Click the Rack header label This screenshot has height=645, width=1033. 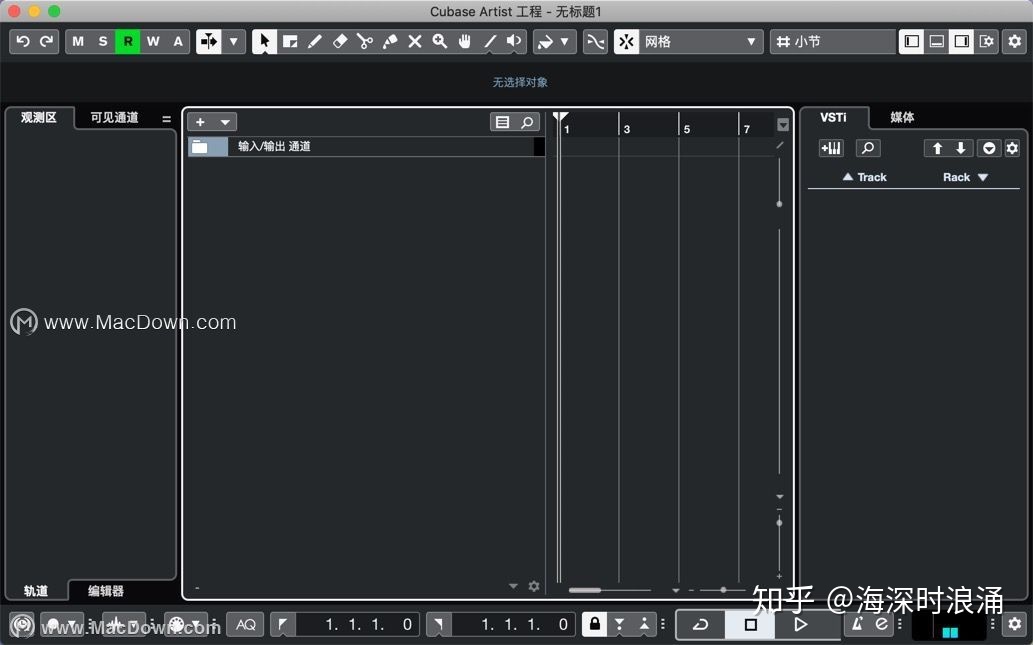coord(956,177)
